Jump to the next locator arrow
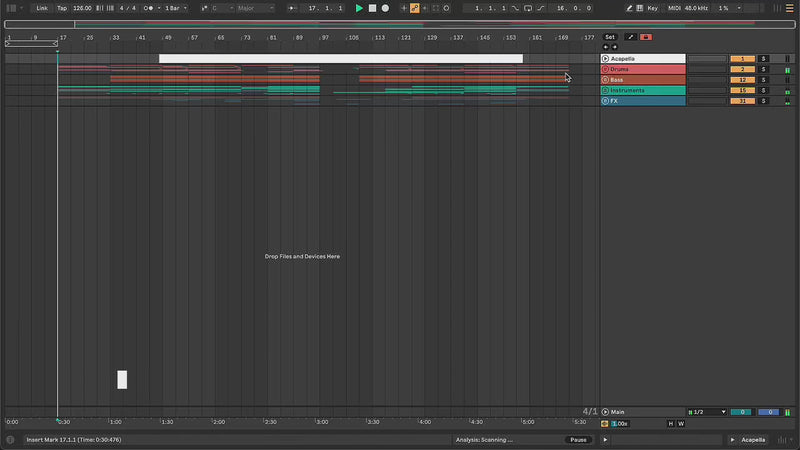This screenshot has height=450, width=800. pyautogui.click(x=613, y=47)
